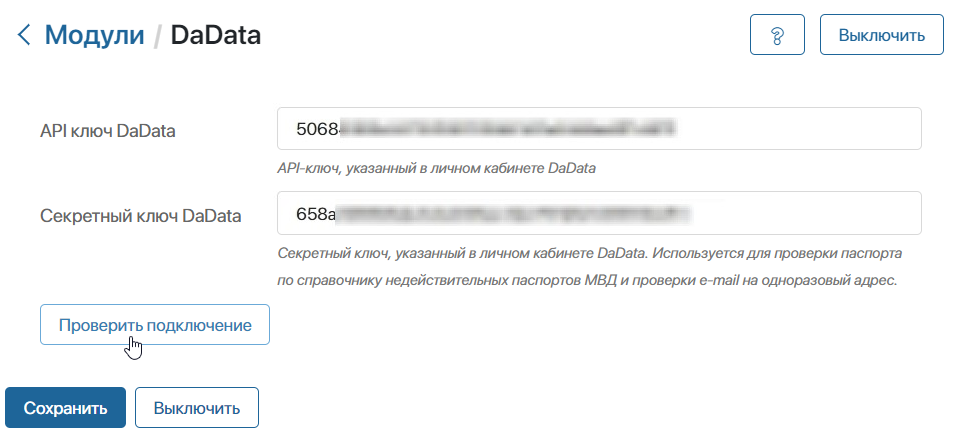Click the Выключить button beside the help icon
Screen dimensions: 957x446
click(x=881, y=35)
